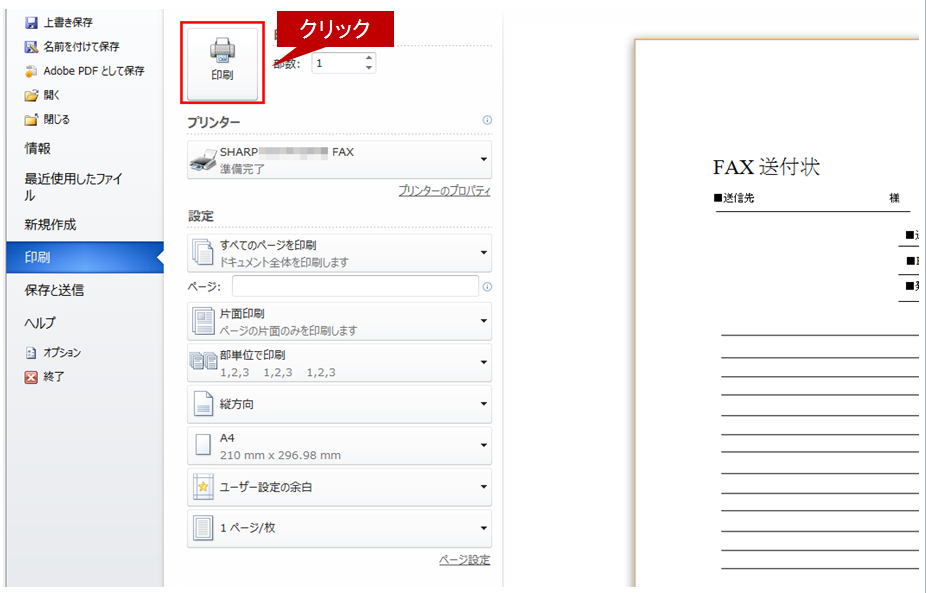This screenshot has width=926, height=593.
Task: Click the 1 ページ/枚 layout icon
Action: pos(203,528)
